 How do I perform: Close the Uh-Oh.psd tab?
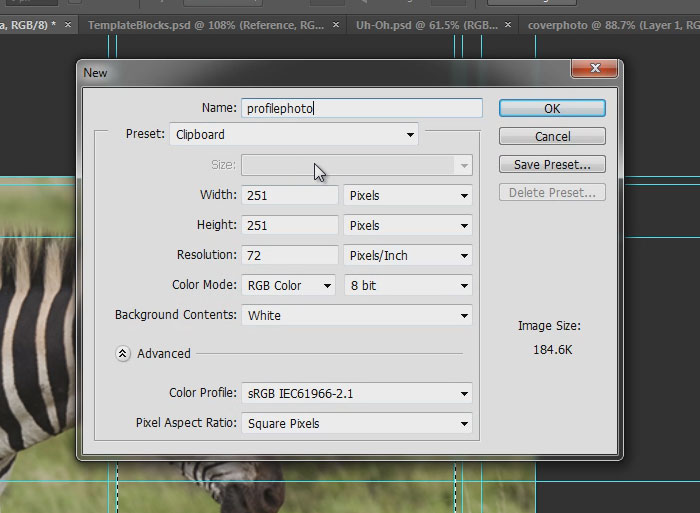[x=508, y=25]
